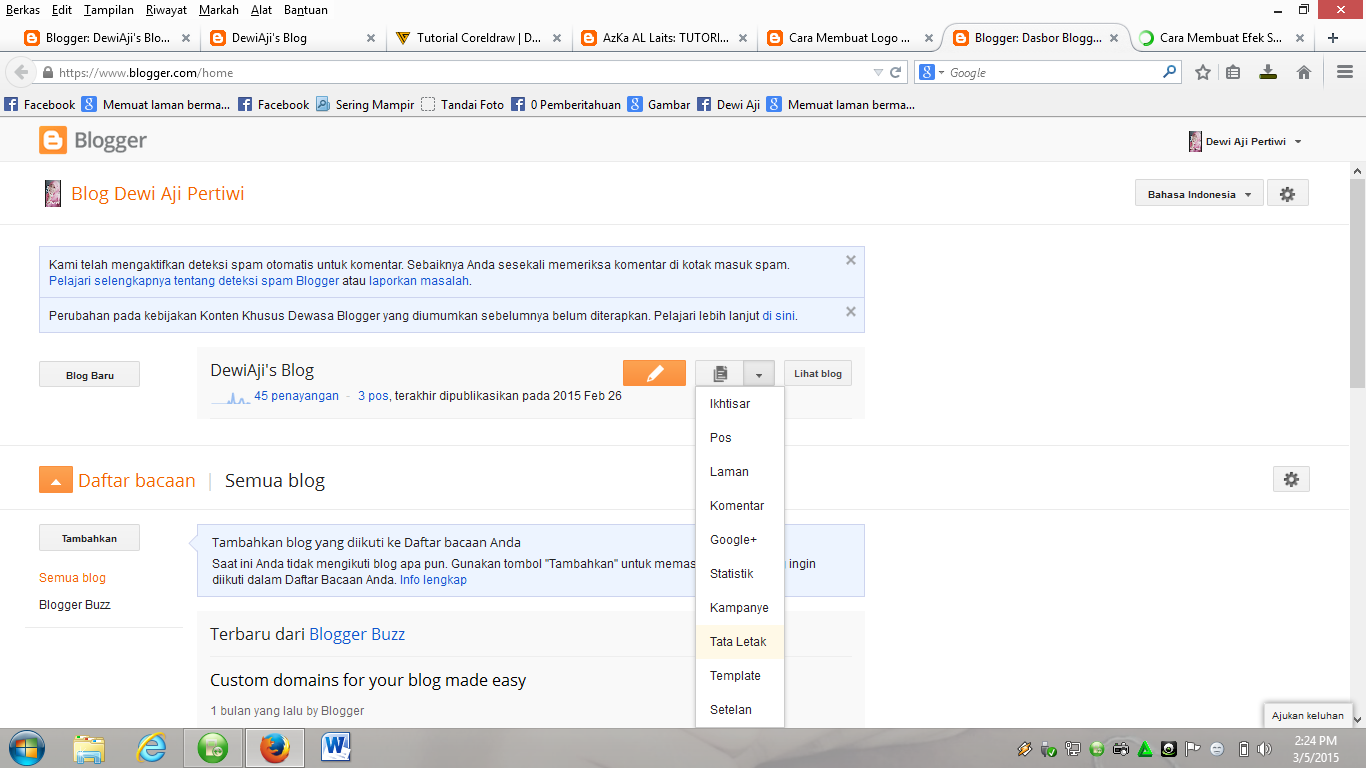
Task: Open the Markah menu
Action: click(219, 10)
